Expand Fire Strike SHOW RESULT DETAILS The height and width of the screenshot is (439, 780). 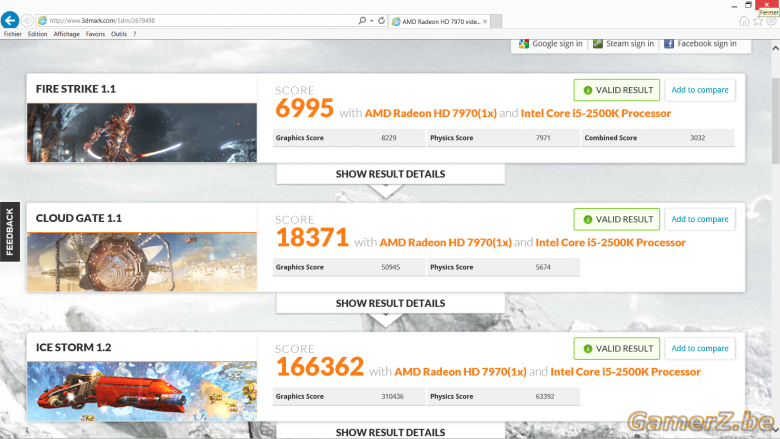[390, 174]
